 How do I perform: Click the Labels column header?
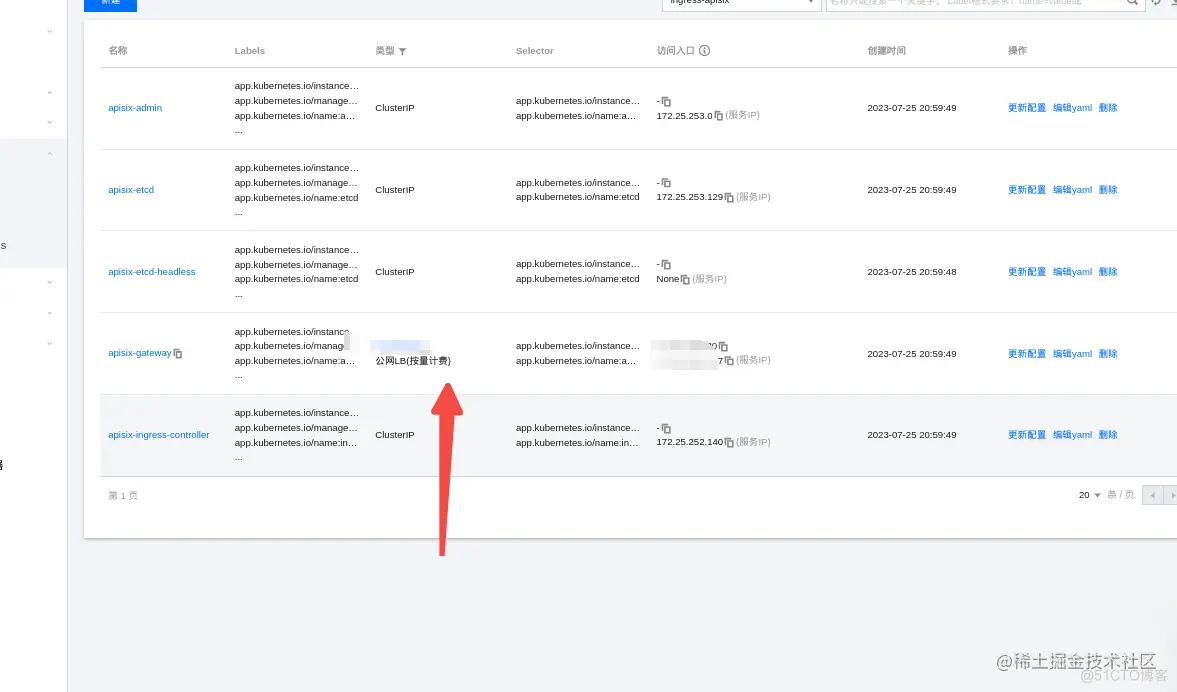tap(249, 51)
